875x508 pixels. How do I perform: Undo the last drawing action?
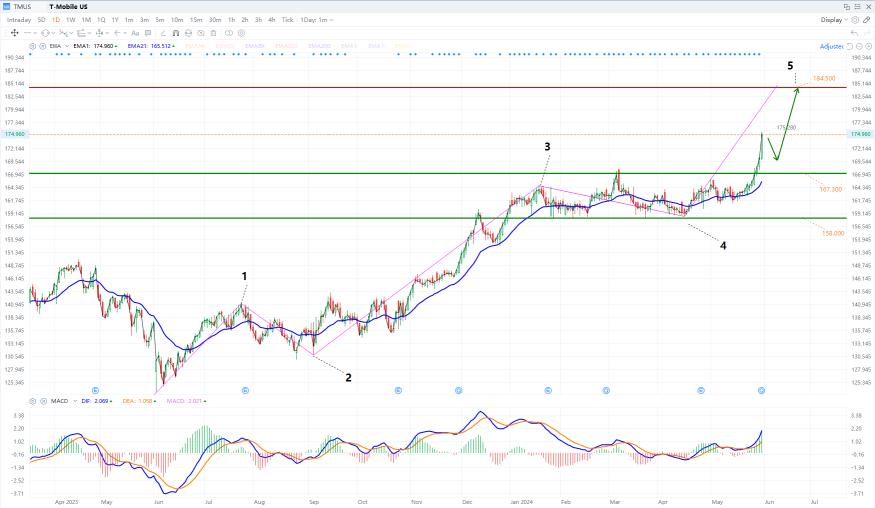(x=854, y=33)
